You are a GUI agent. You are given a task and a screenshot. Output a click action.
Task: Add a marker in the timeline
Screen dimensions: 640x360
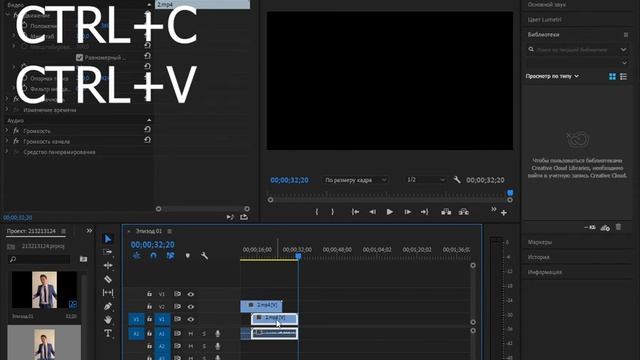[x=188, y=256]
